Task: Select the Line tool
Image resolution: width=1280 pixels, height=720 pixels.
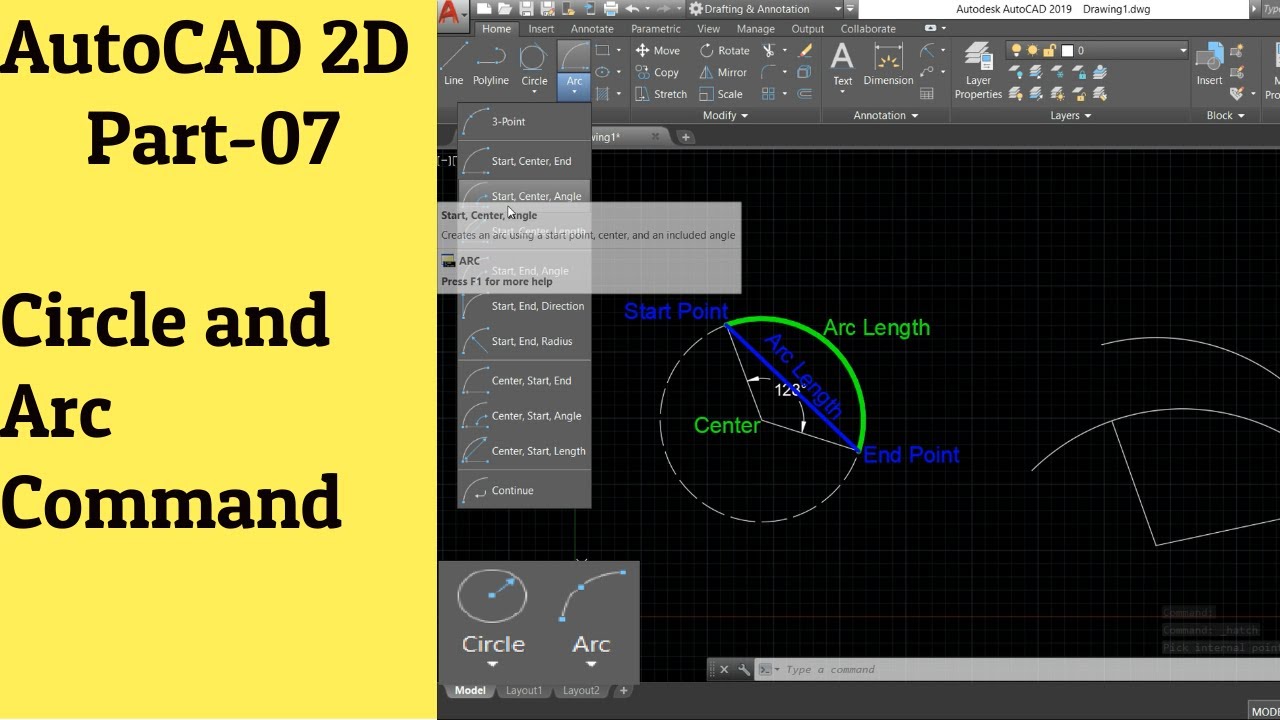Action: pos(454,62)
